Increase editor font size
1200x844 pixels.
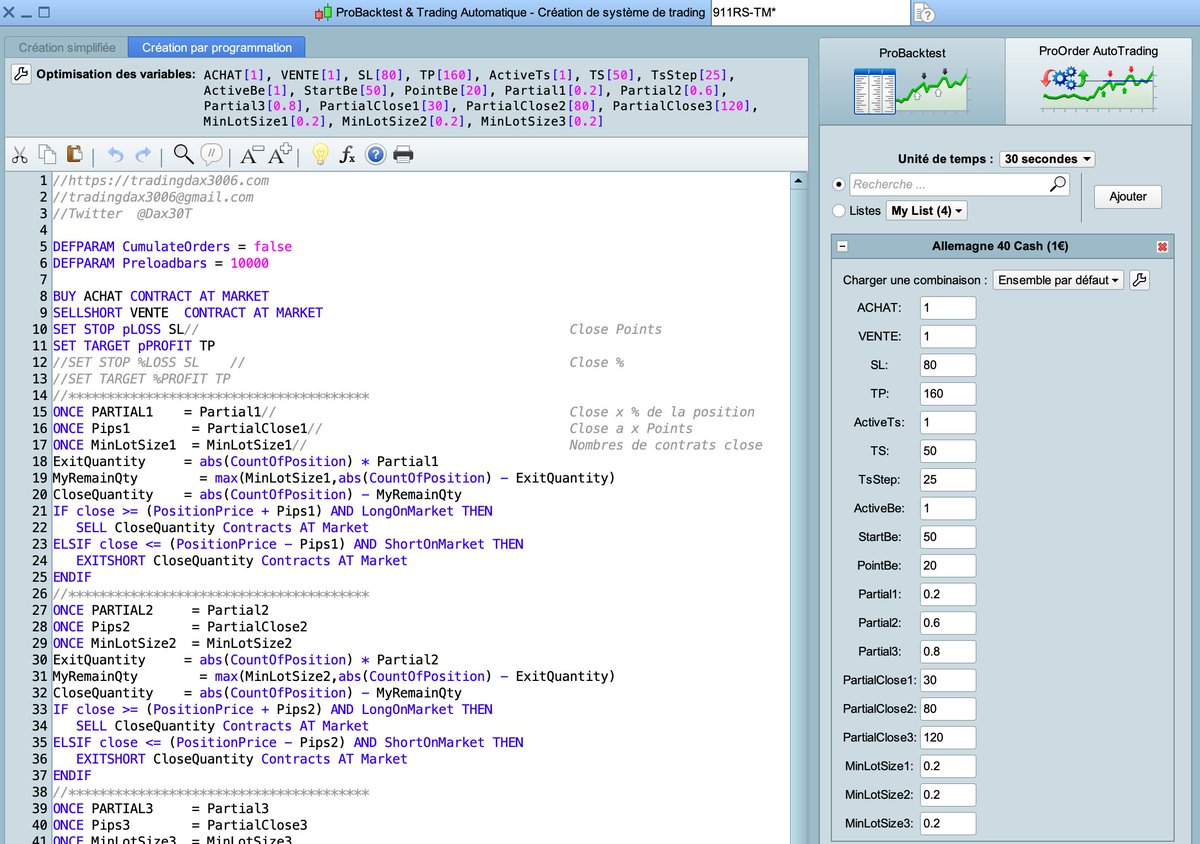(x=280, y=154)
